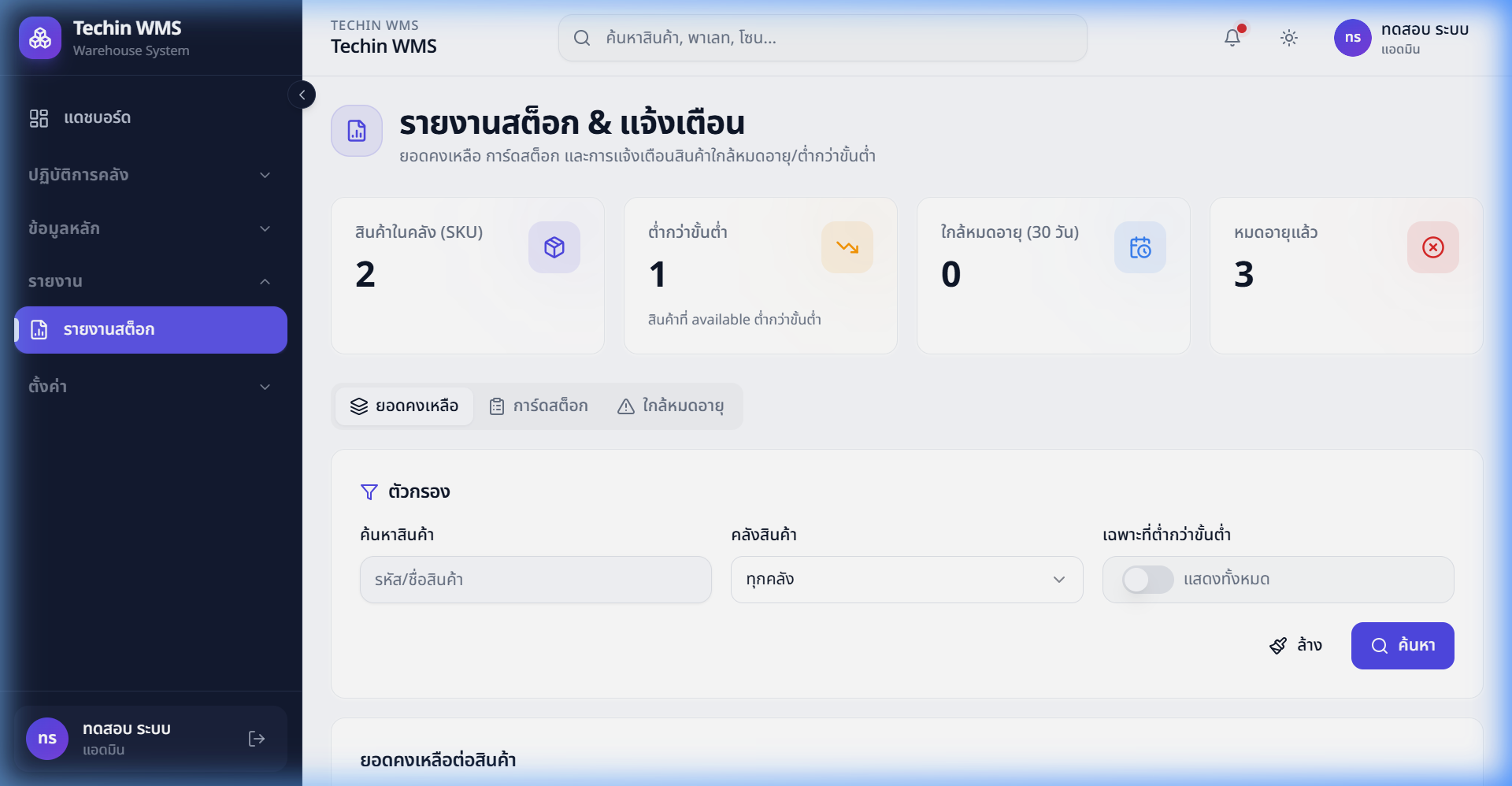The width and height of the screenshot is (1512, 786).
Task: Switch to the ใกล้หมดอายุ tab
Action: point(671,406)
